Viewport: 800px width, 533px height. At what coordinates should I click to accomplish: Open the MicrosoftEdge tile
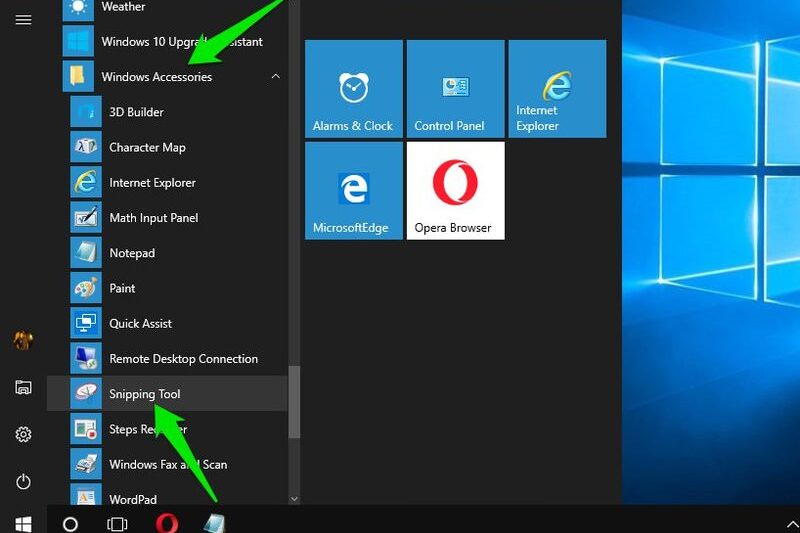coord(354,191)
